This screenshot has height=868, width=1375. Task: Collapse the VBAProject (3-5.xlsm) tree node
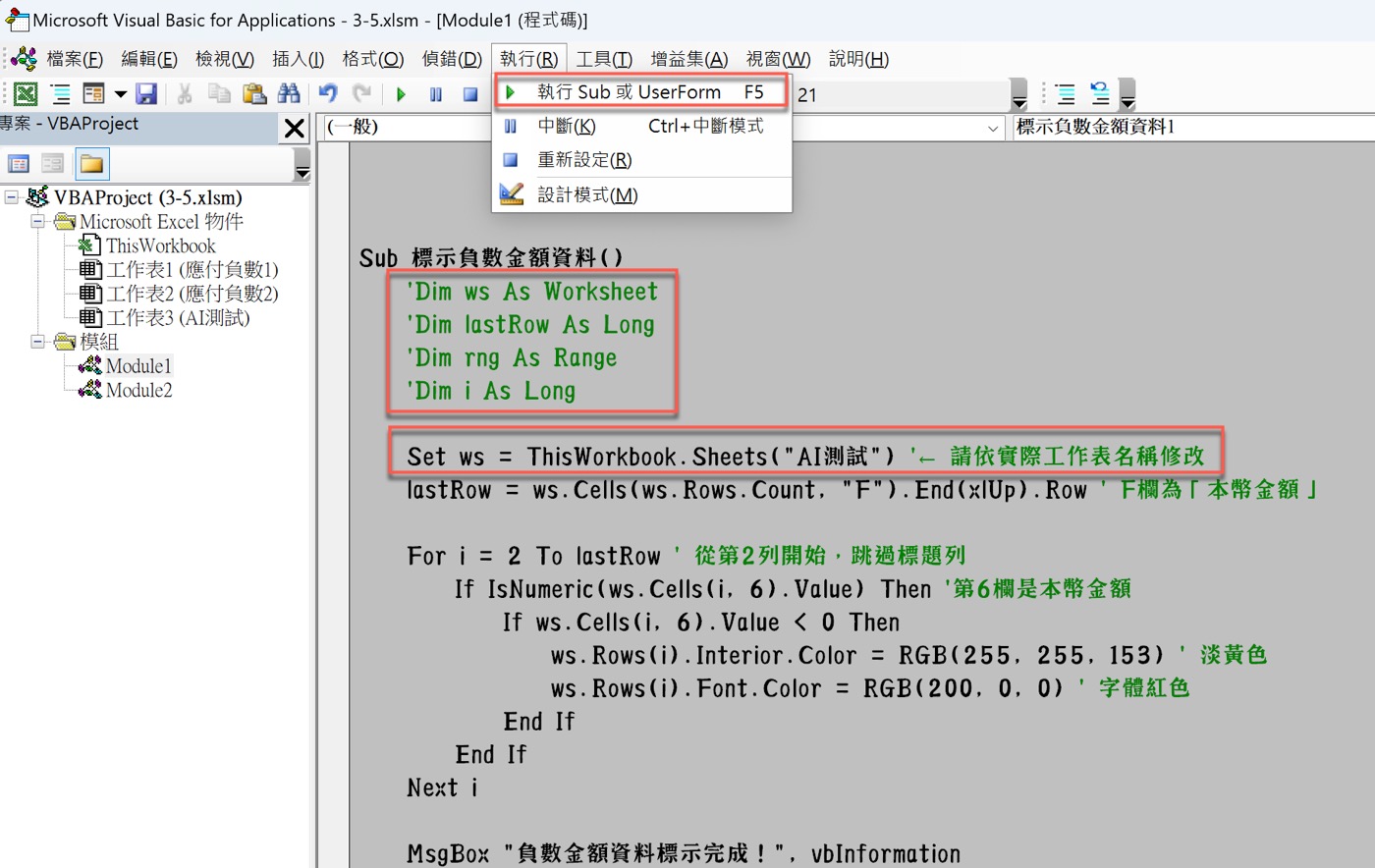click(x=12, y=197)
